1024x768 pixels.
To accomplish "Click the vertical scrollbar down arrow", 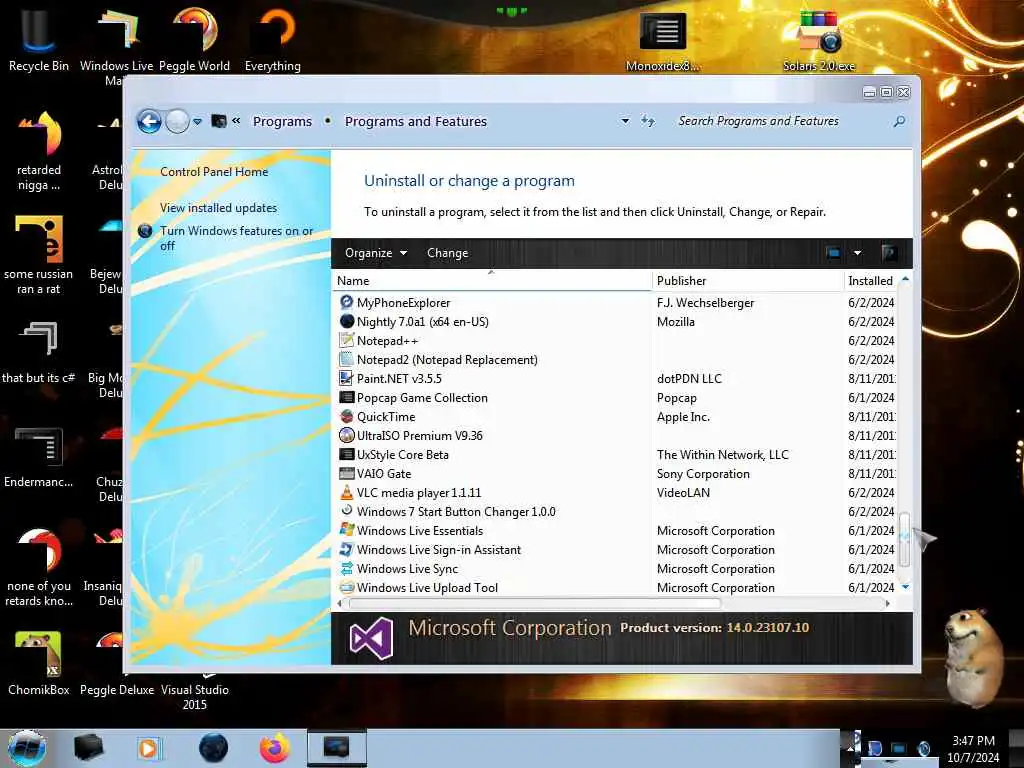I will coord(905,586).
